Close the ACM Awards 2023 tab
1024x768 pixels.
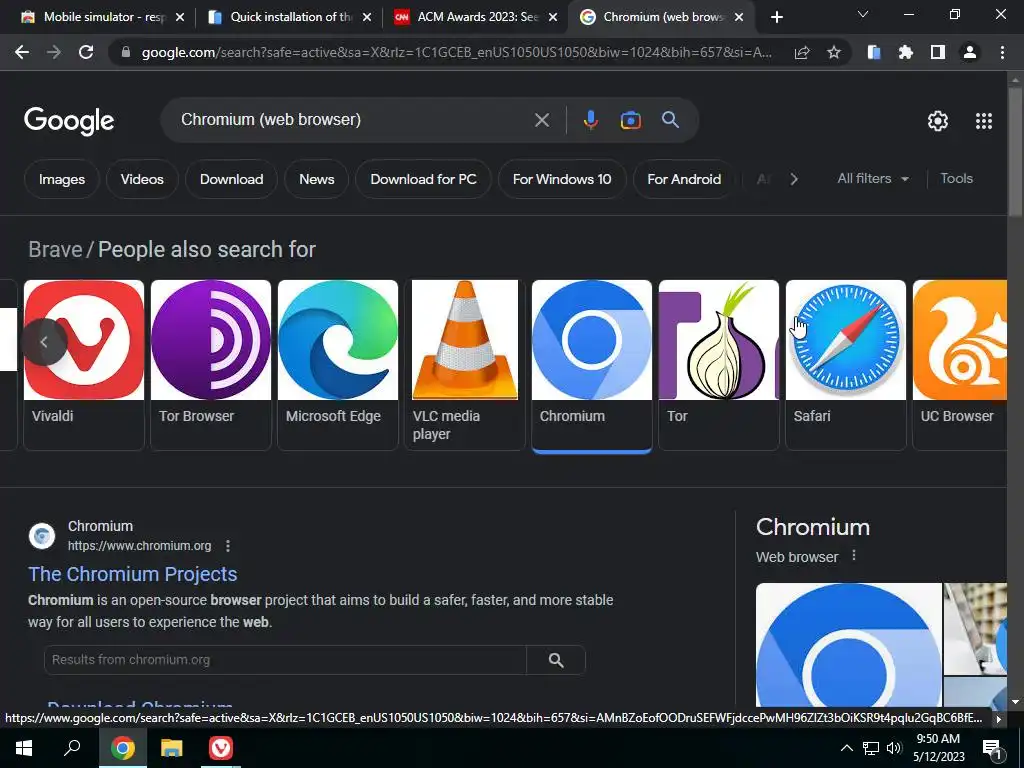click(x=553, y=17)
